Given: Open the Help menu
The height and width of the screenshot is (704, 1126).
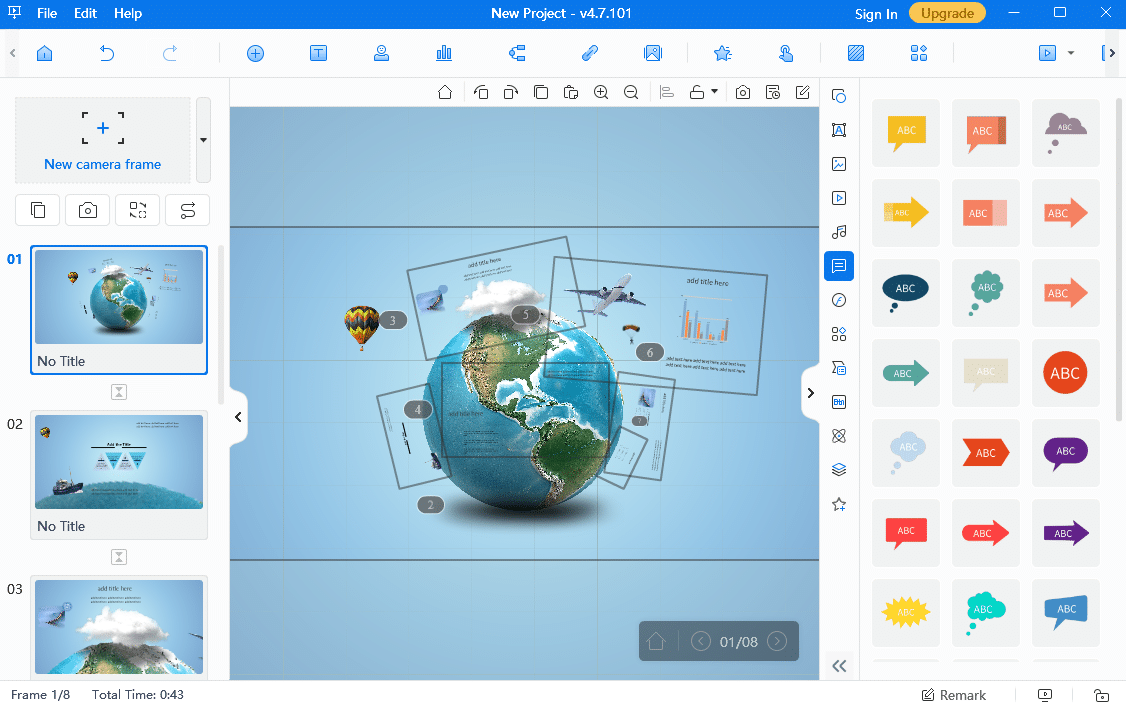Looking at the screenshot, I should coord(128,14).
